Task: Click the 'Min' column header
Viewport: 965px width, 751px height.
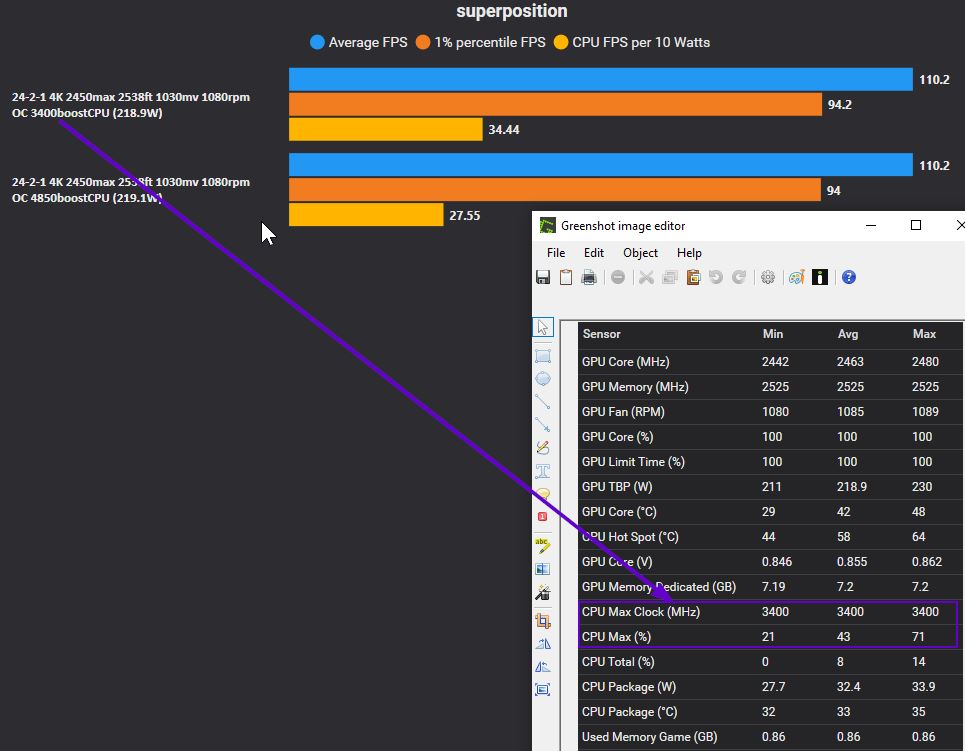Action: (x=773, y=334)
